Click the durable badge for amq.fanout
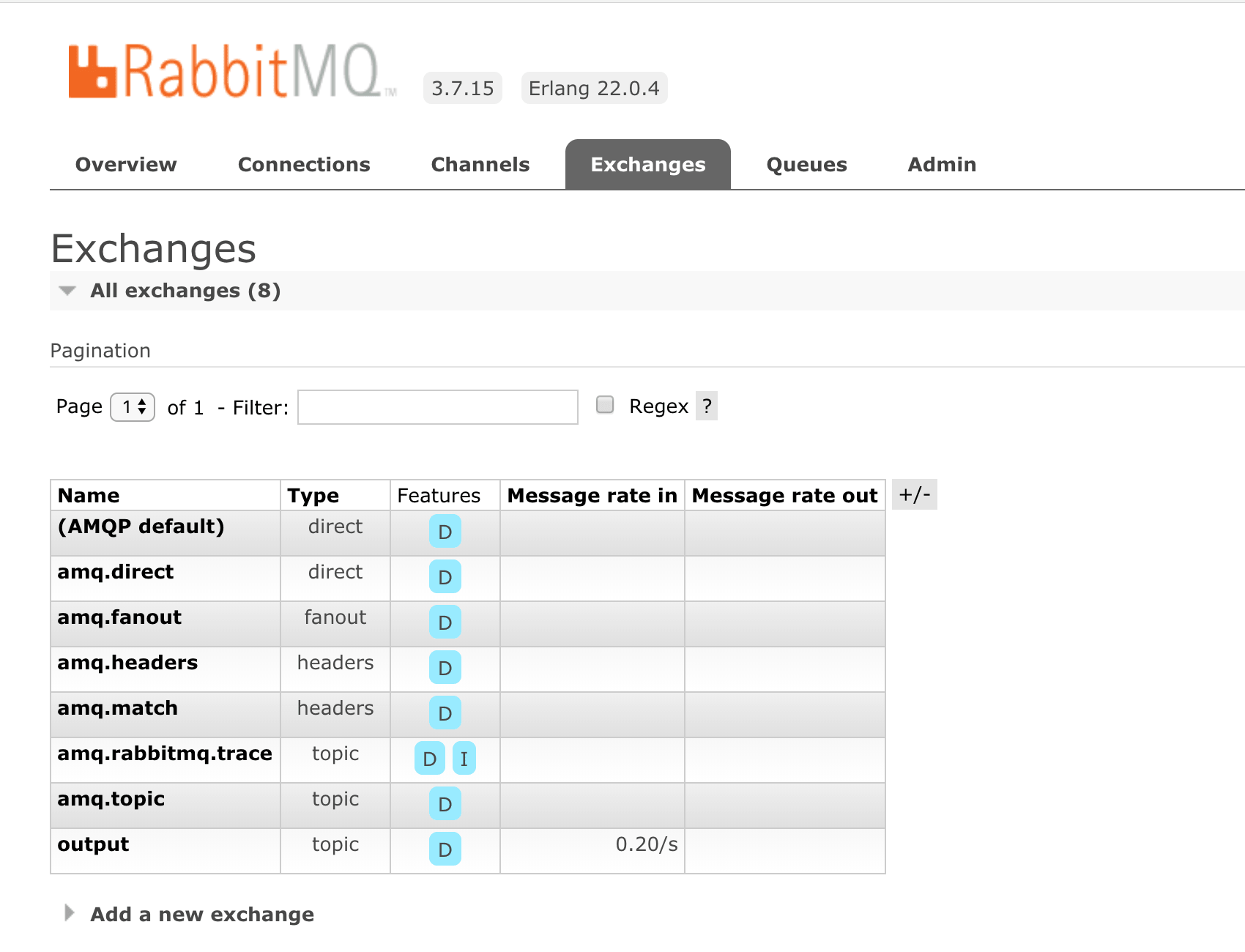 445,622
